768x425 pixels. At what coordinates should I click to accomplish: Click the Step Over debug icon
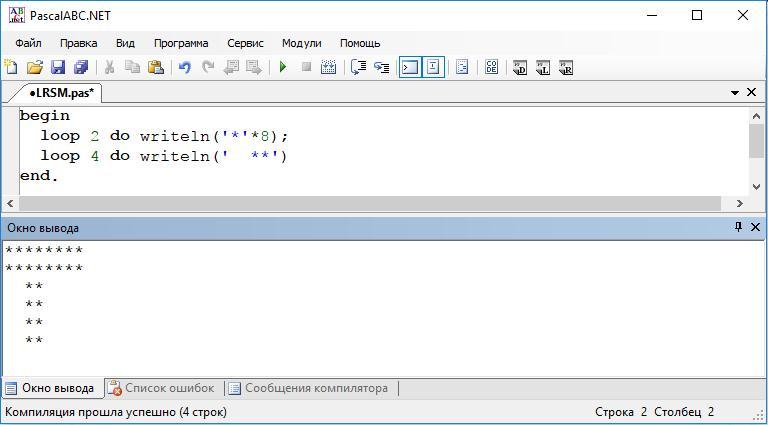(358, 67)
